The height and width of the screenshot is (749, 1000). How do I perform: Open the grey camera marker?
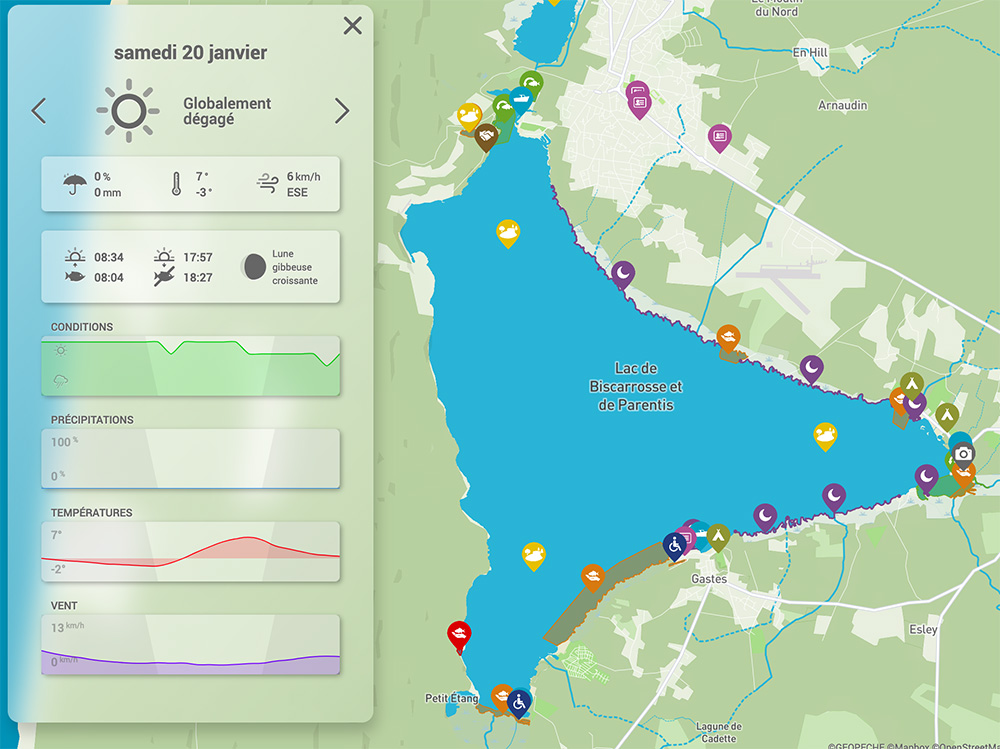pos(963,454)
